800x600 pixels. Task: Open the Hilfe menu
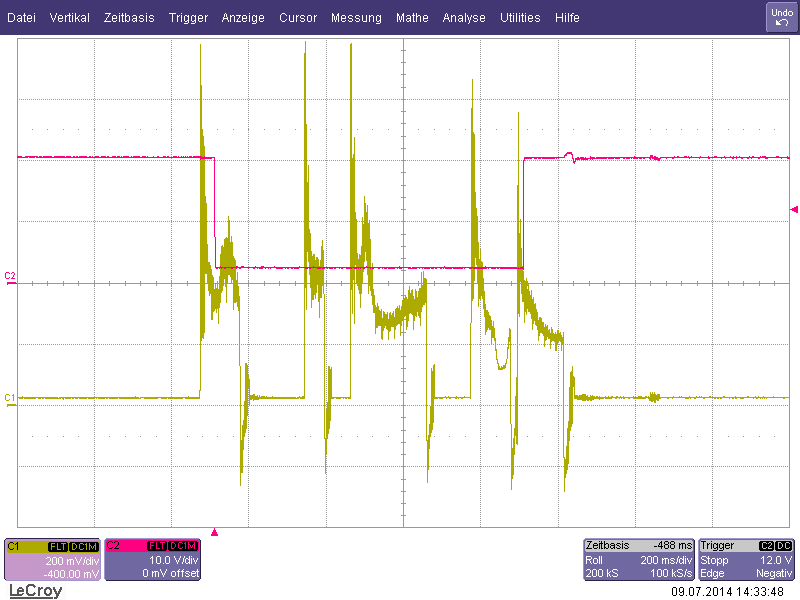pos(567,18)
